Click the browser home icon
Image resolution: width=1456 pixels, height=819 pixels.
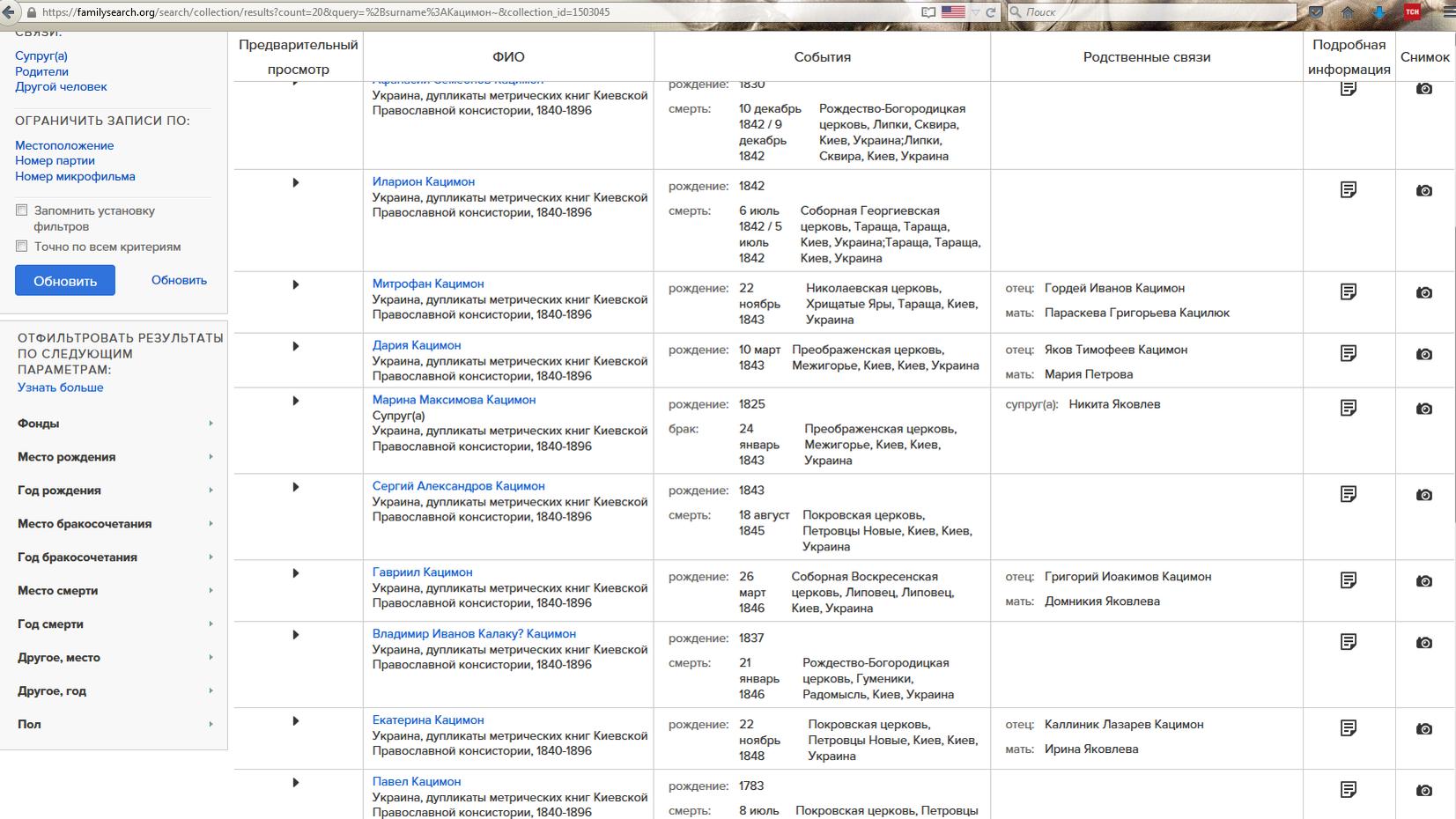1348,12
